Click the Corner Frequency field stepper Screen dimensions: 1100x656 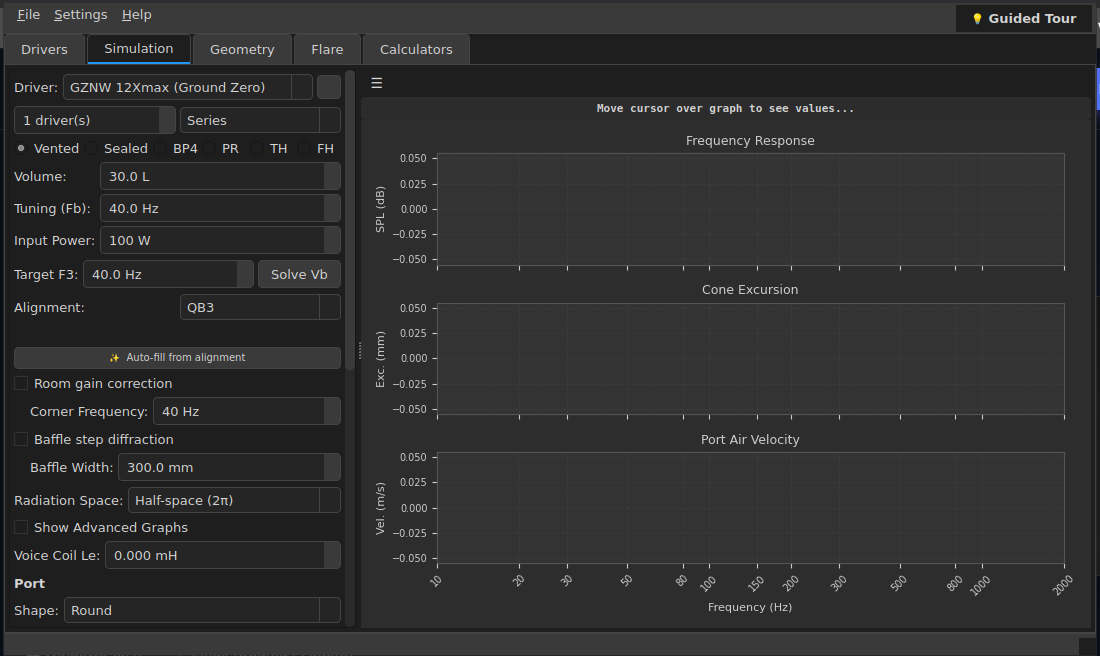click(x=333, y=411)
